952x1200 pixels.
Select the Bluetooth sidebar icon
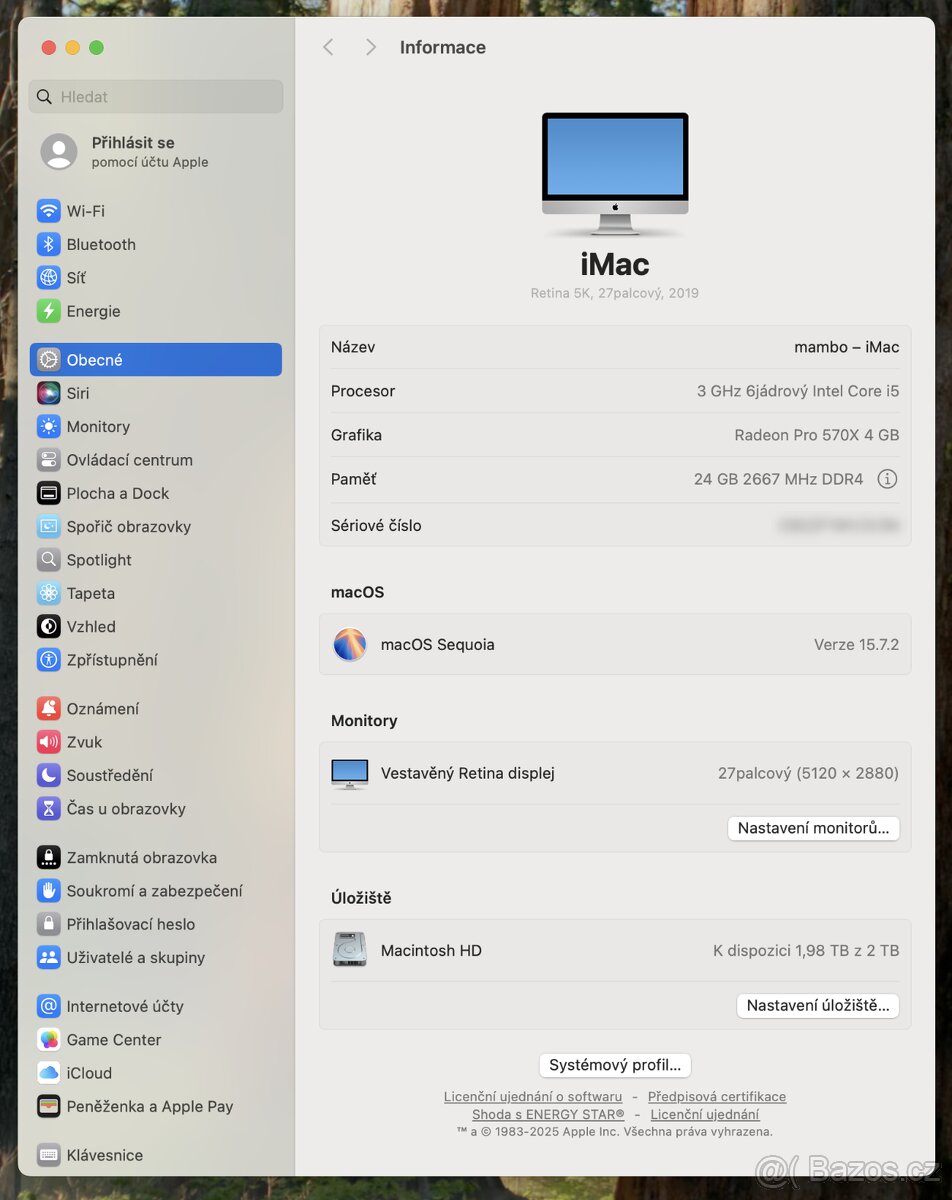click(x=48, y=244)
